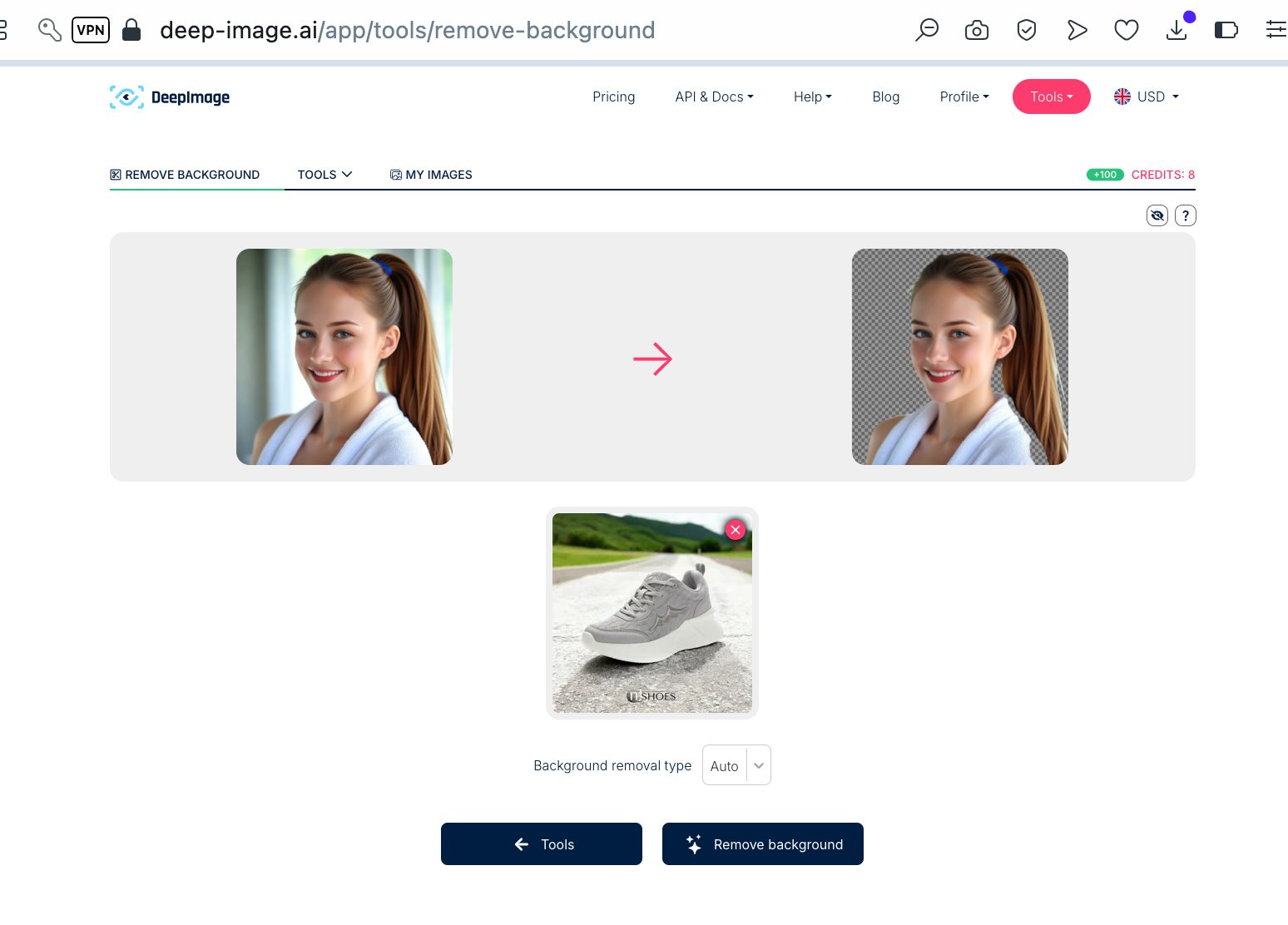Toggle the eye visibility icon

1157,215
